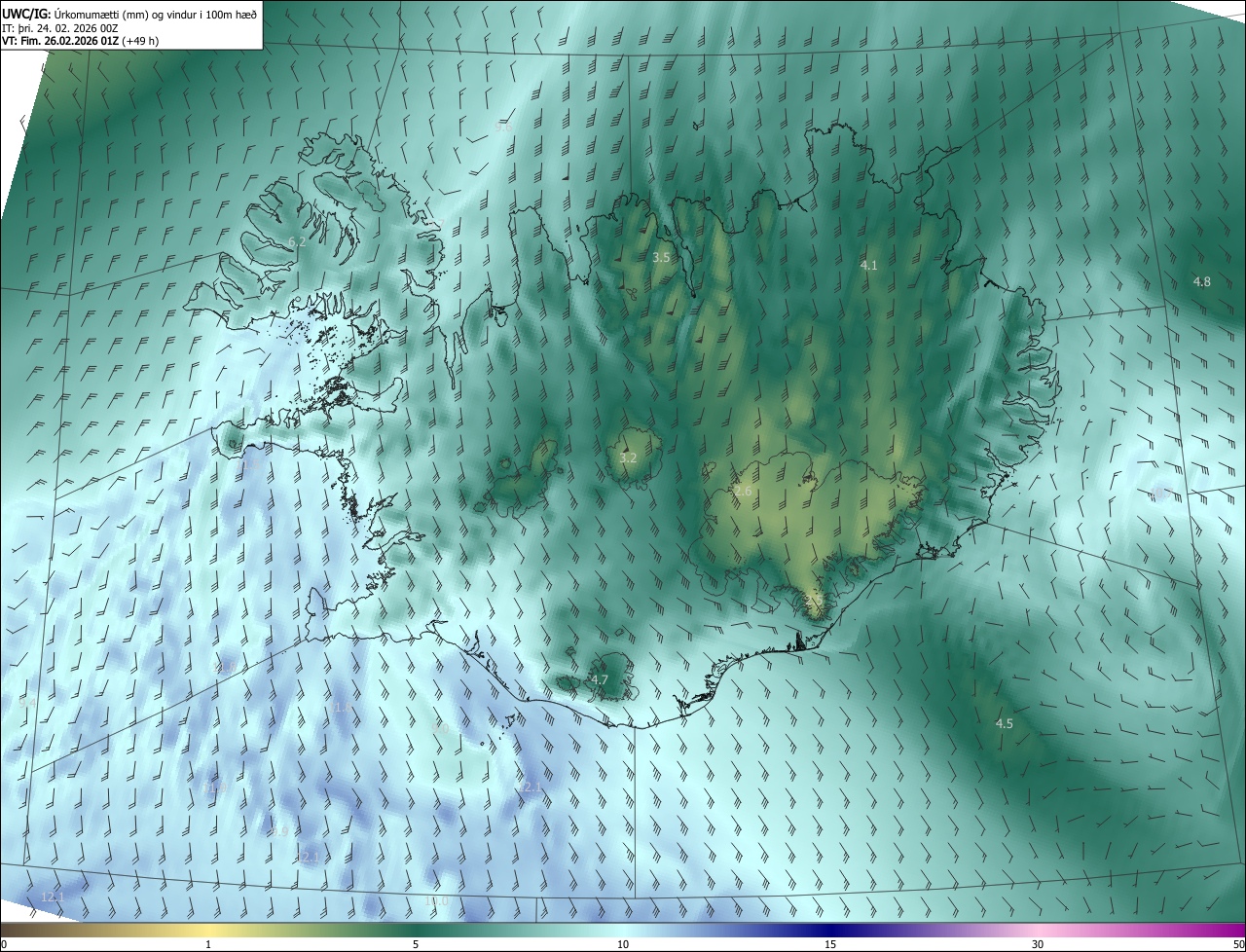Click the yellow section of the color bar
Viewport: 1246px width, 952px height.
[x=209, y=930]
